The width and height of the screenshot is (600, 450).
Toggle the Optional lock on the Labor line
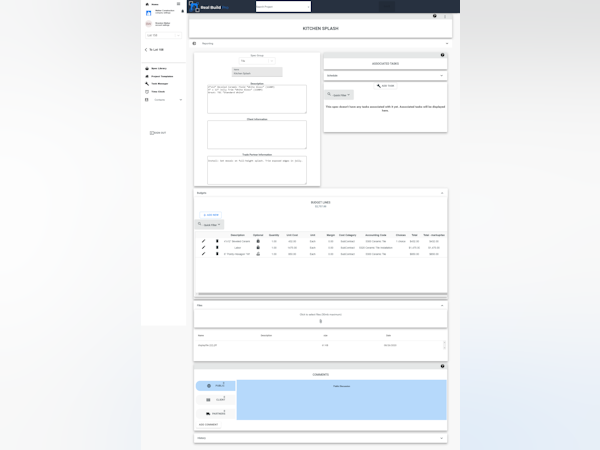click(258, 248)
